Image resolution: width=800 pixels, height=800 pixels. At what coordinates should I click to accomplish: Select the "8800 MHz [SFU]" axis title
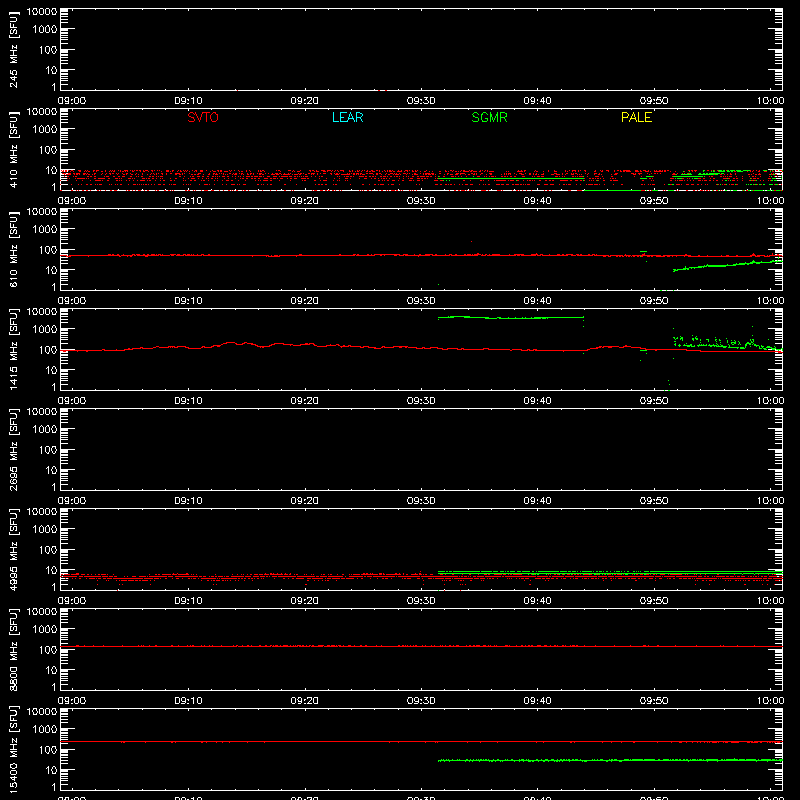click(13, 649)
